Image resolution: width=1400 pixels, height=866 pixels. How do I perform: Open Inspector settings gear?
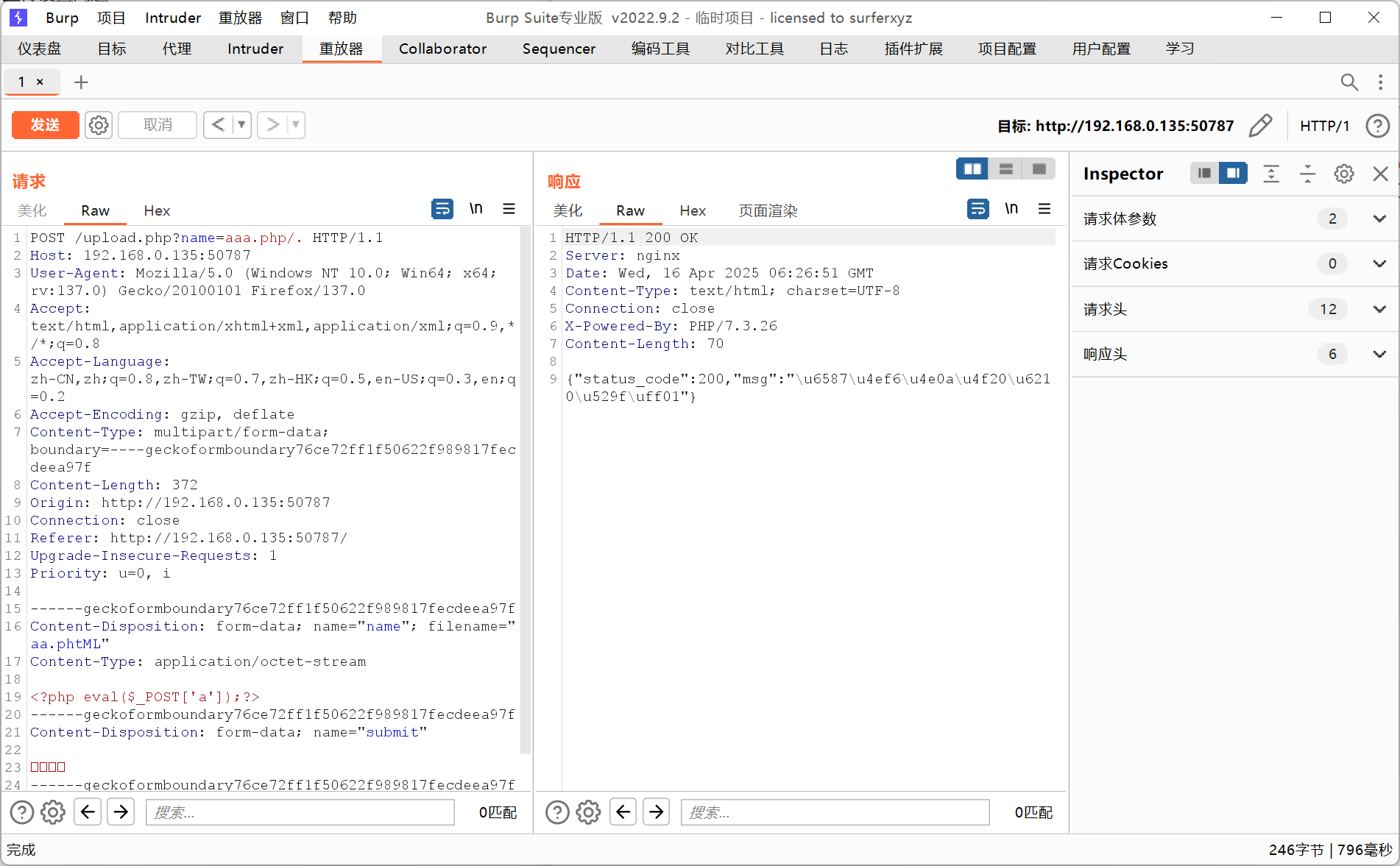(x=1344, y=174)
